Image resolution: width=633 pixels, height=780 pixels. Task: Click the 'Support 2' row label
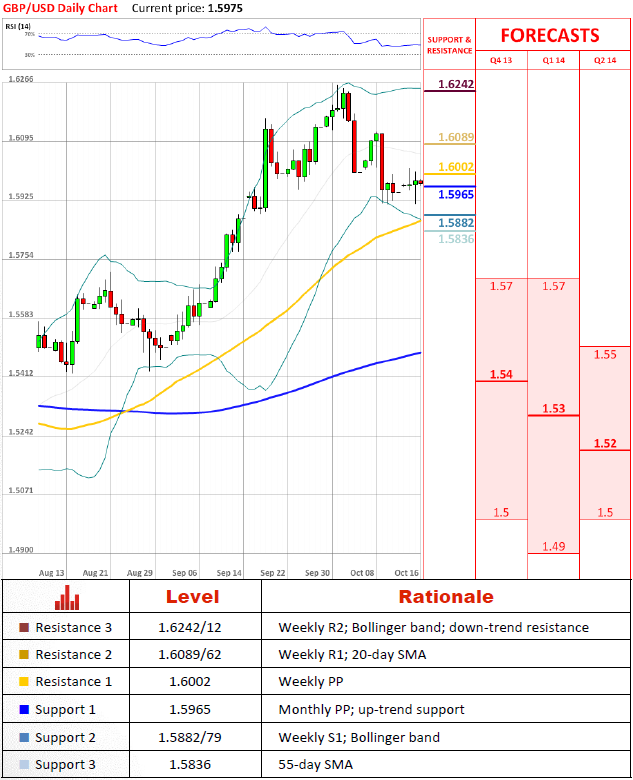(x=65, y=738)
